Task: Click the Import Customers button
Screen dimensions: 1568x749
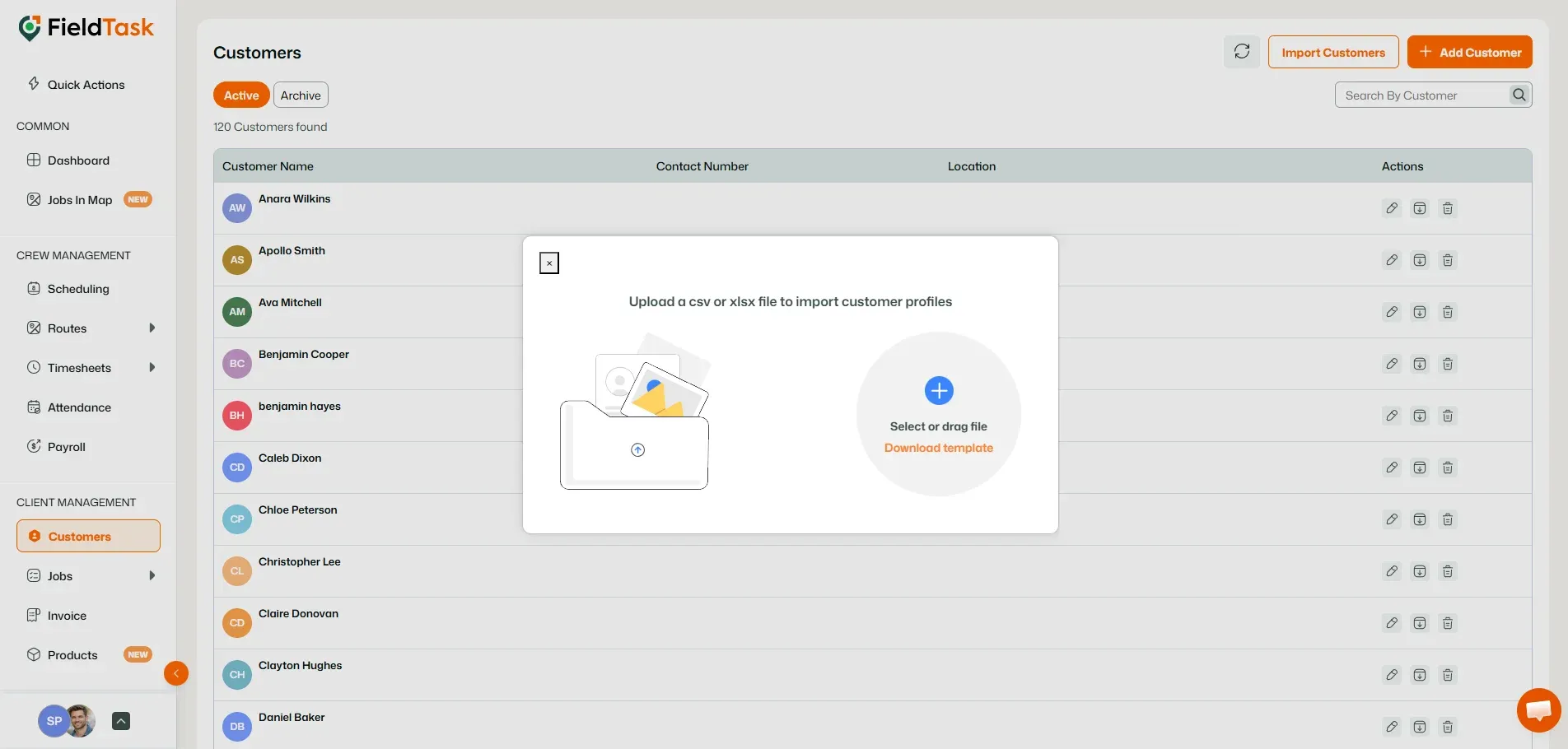Action: [1333, 52]
